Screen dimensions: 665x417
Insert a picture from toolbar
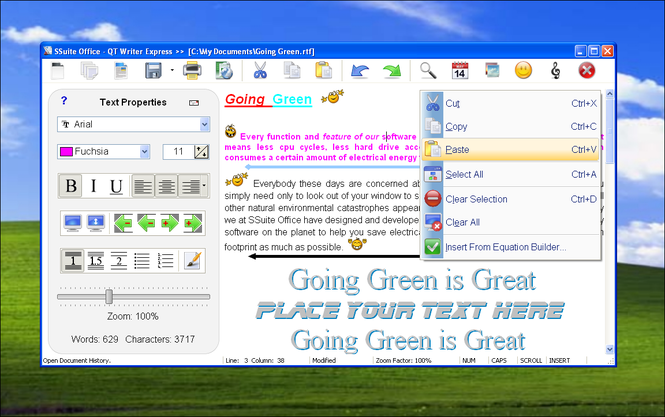[492, 70]
